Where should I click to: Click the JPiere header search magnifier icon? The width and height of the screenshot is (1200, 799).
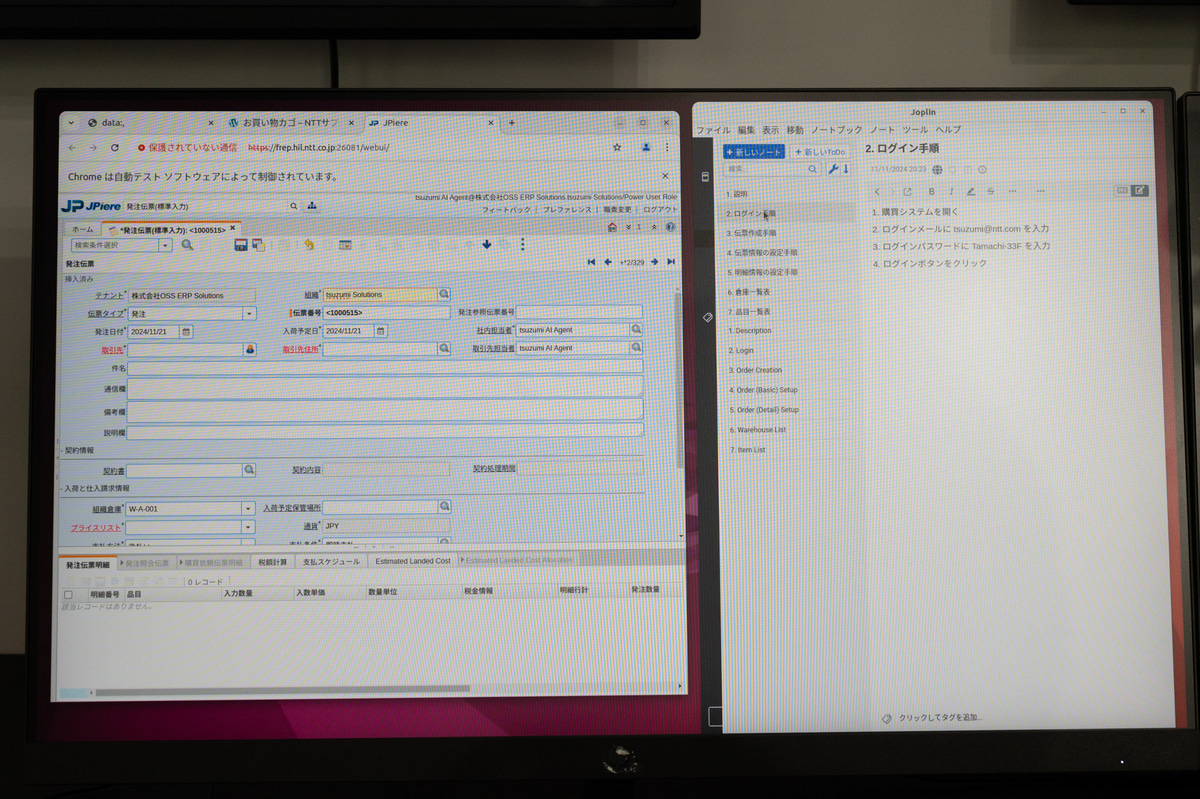pyautogui.click(x=294, y=206)
